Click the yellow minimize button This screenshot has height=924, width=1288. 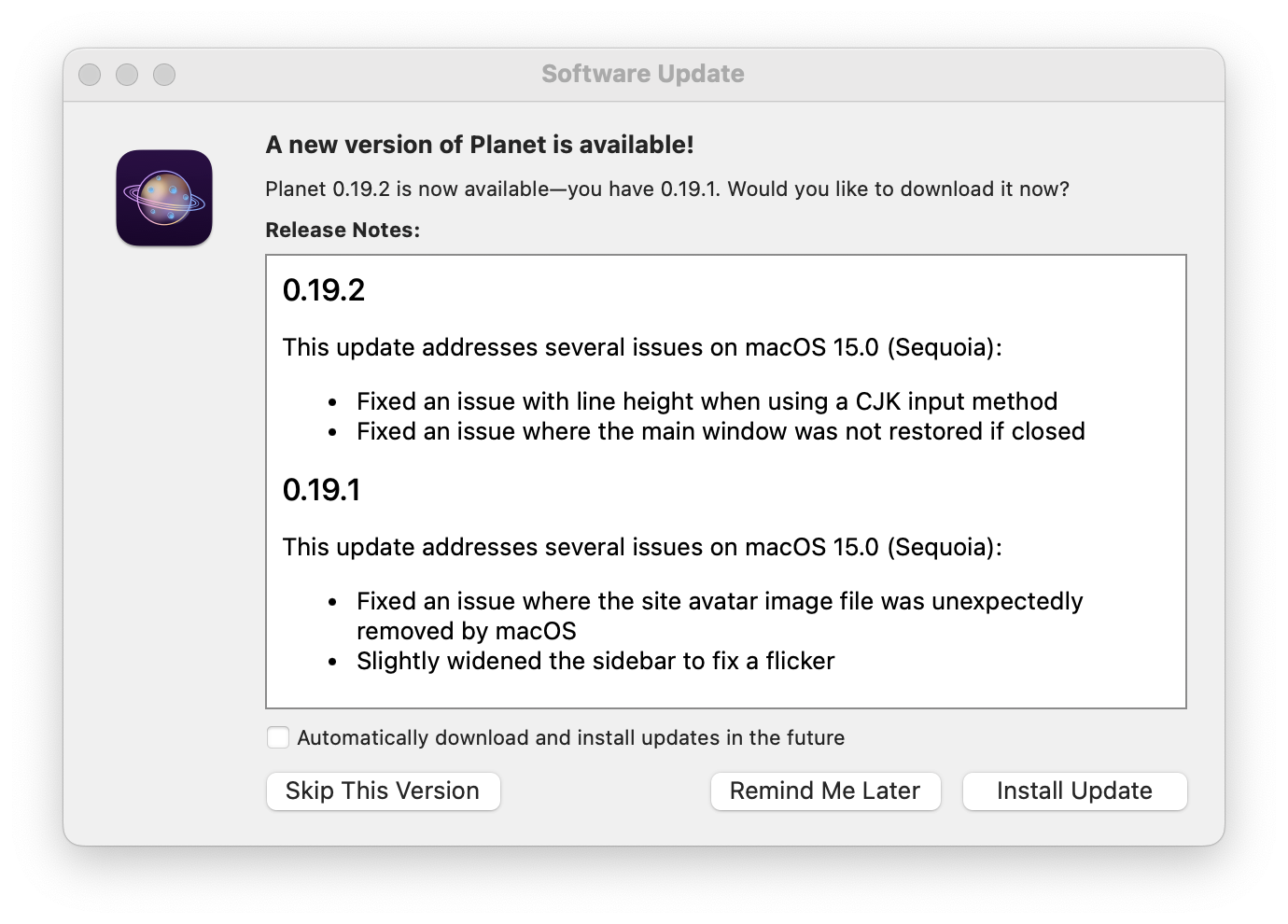click(127, 74)
